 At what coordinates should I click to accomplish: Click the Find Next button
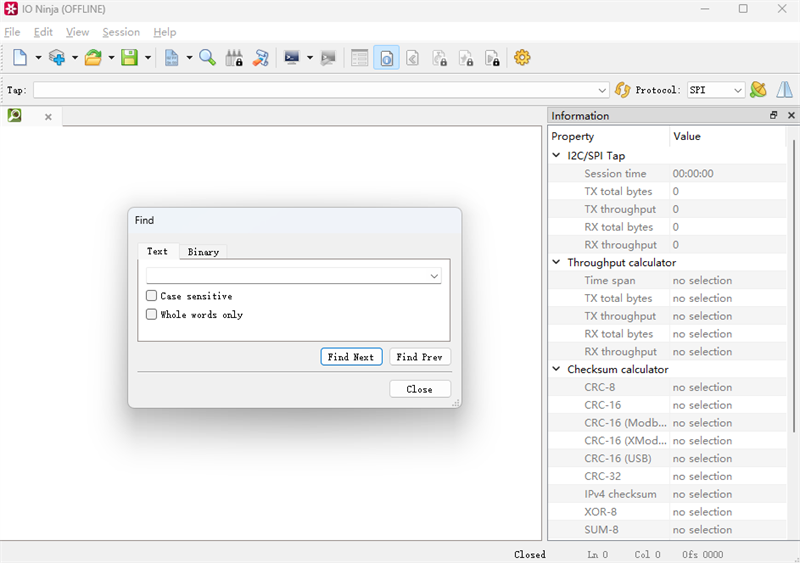click(x=351, y=357)
